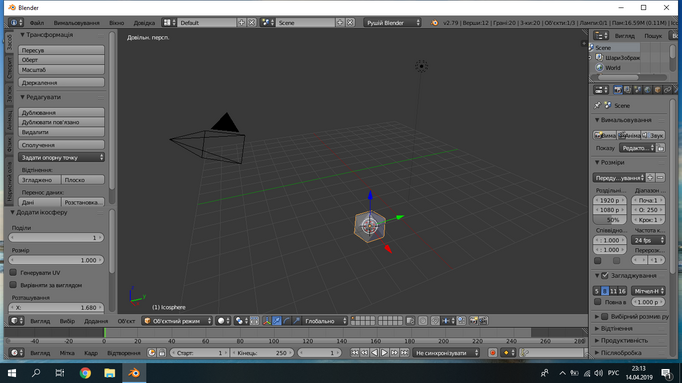Open the Вікно menu

coord(117,23)
